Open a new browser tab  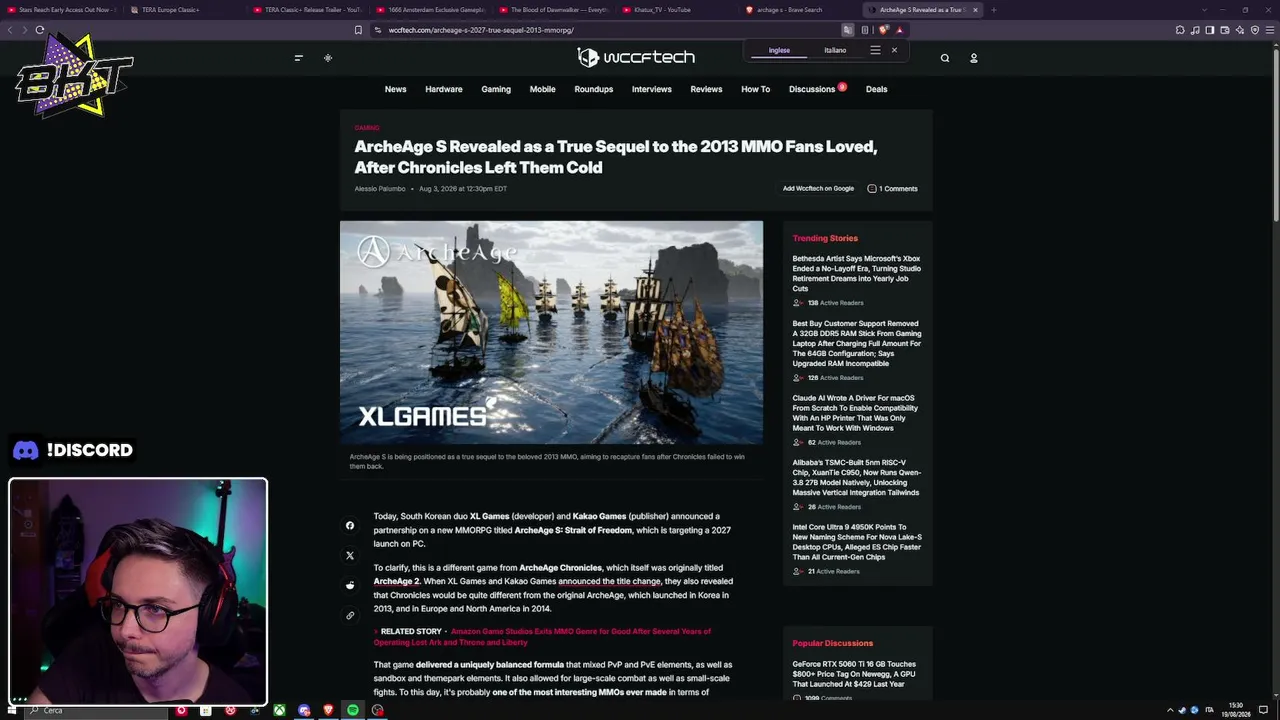pyautogui.click(x=993, y=10)
